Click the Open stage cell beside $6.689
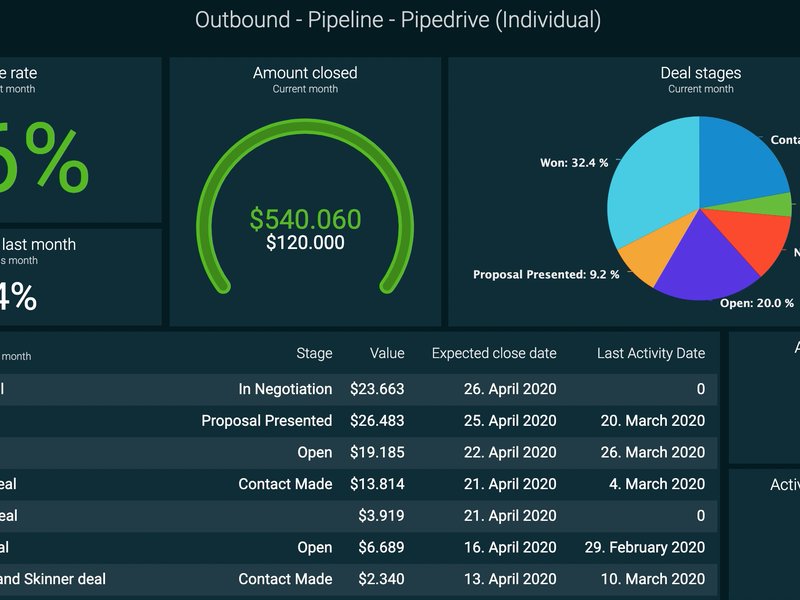This screenshot has height=600, width=800. tap(315, 547)
